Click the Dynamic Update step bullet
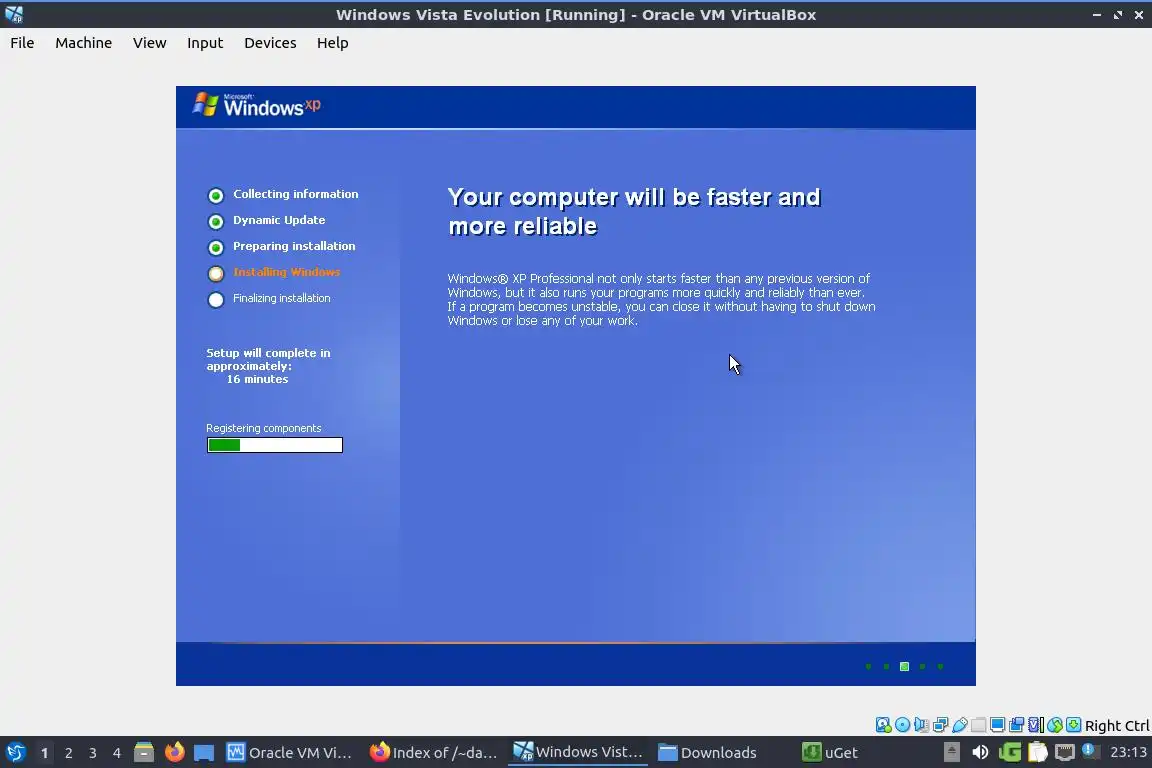The image size is (1152, 768). [x=215, y=221]
